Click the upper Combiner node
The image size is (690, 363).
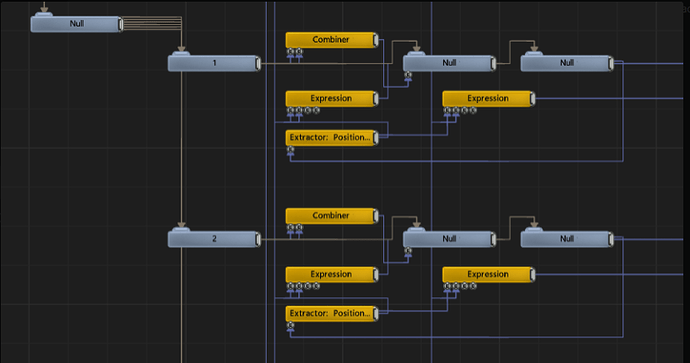[332, 40]
